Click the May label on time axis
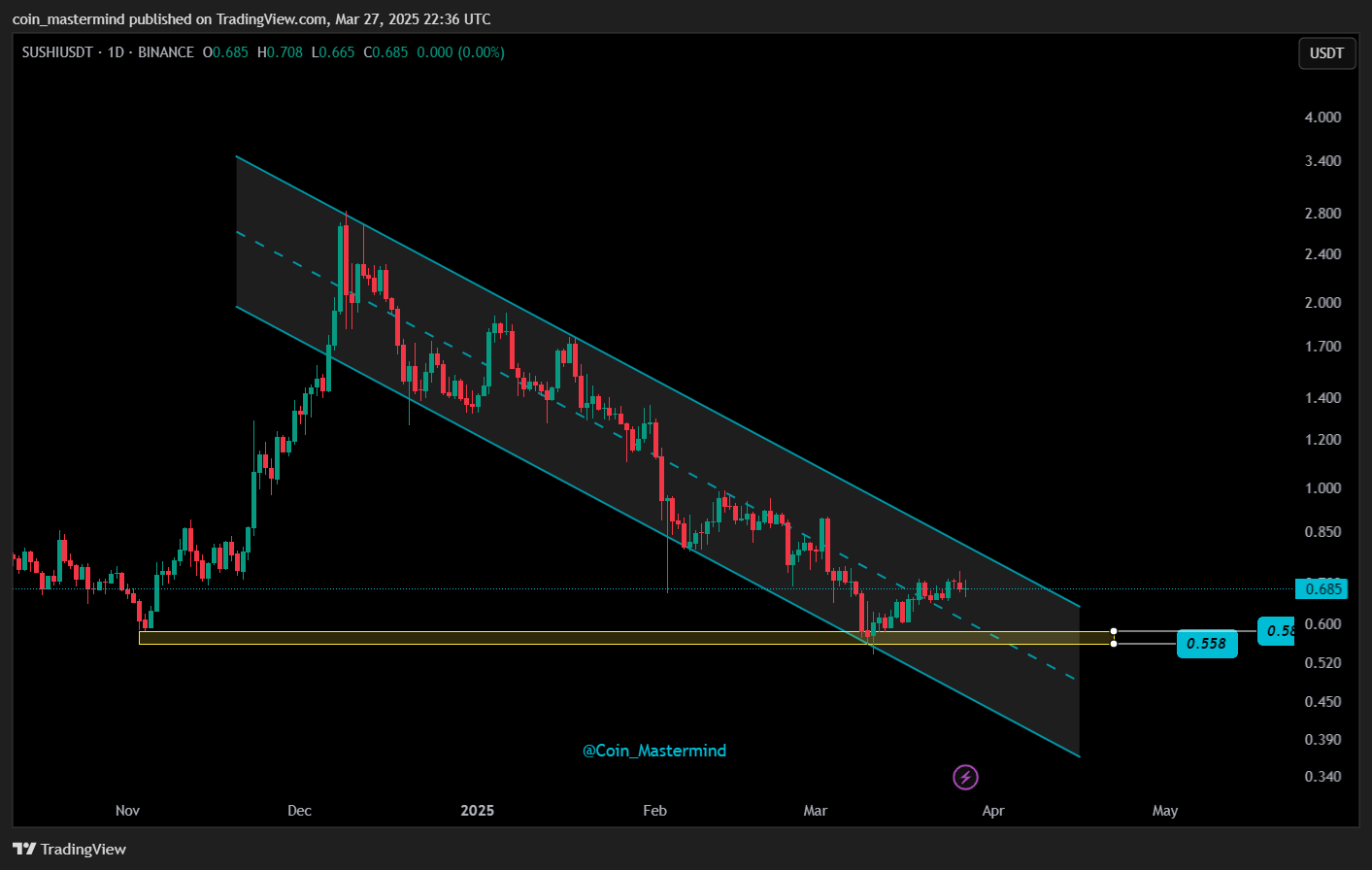 1165,811
